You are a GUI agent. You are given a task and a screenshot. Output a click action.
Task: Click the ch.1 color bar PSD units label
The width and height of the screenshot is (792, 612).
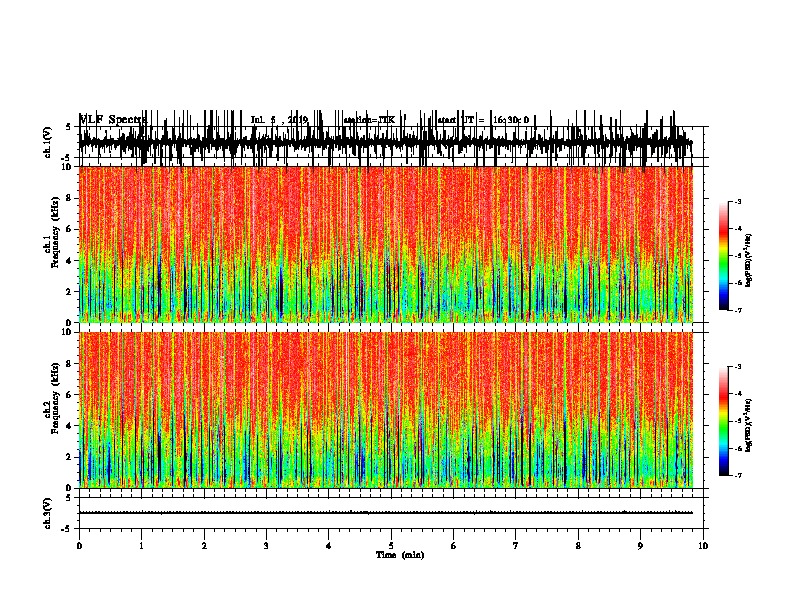[748, 260]
